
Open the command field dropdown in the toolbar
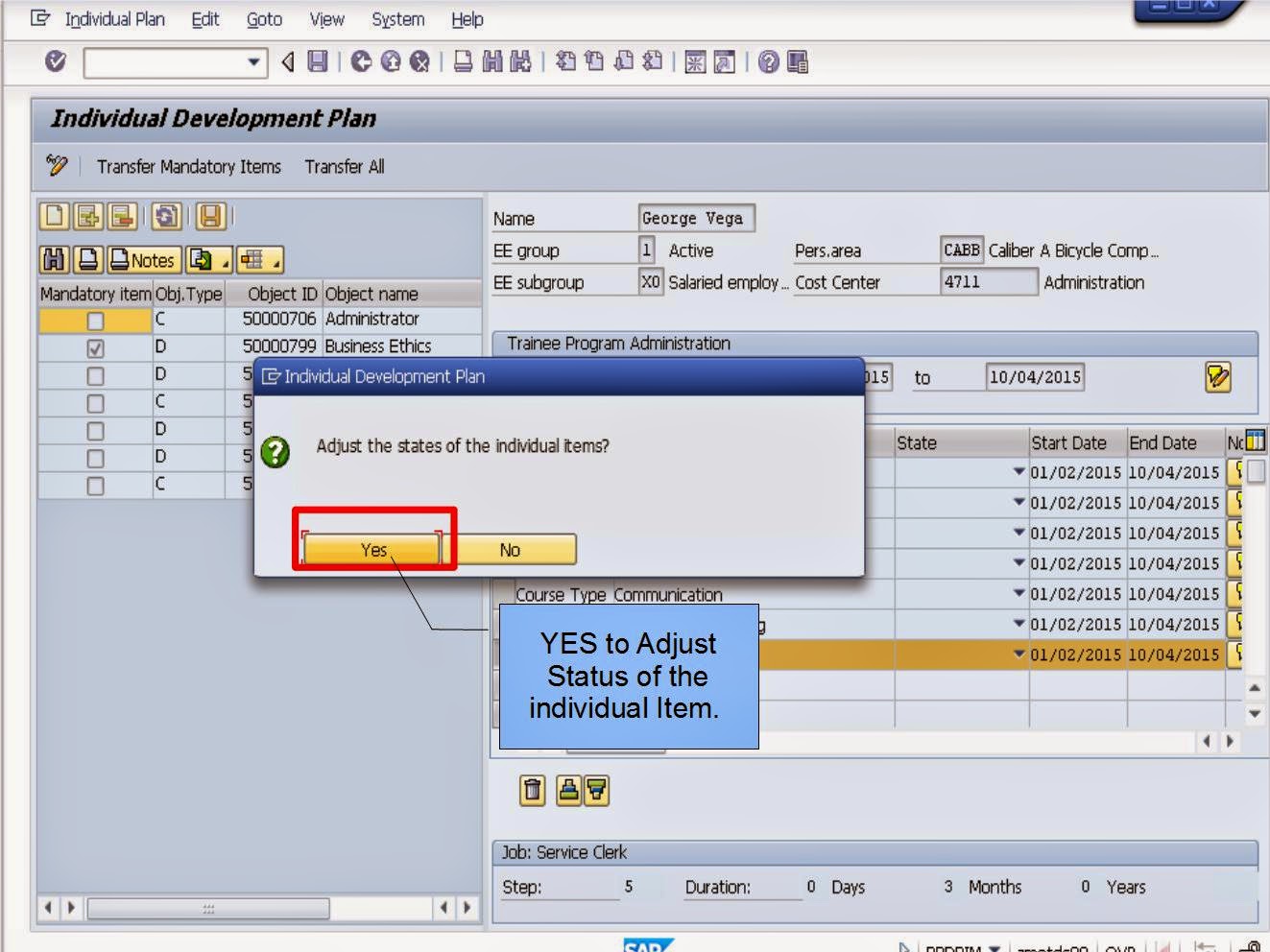[254, 62]
